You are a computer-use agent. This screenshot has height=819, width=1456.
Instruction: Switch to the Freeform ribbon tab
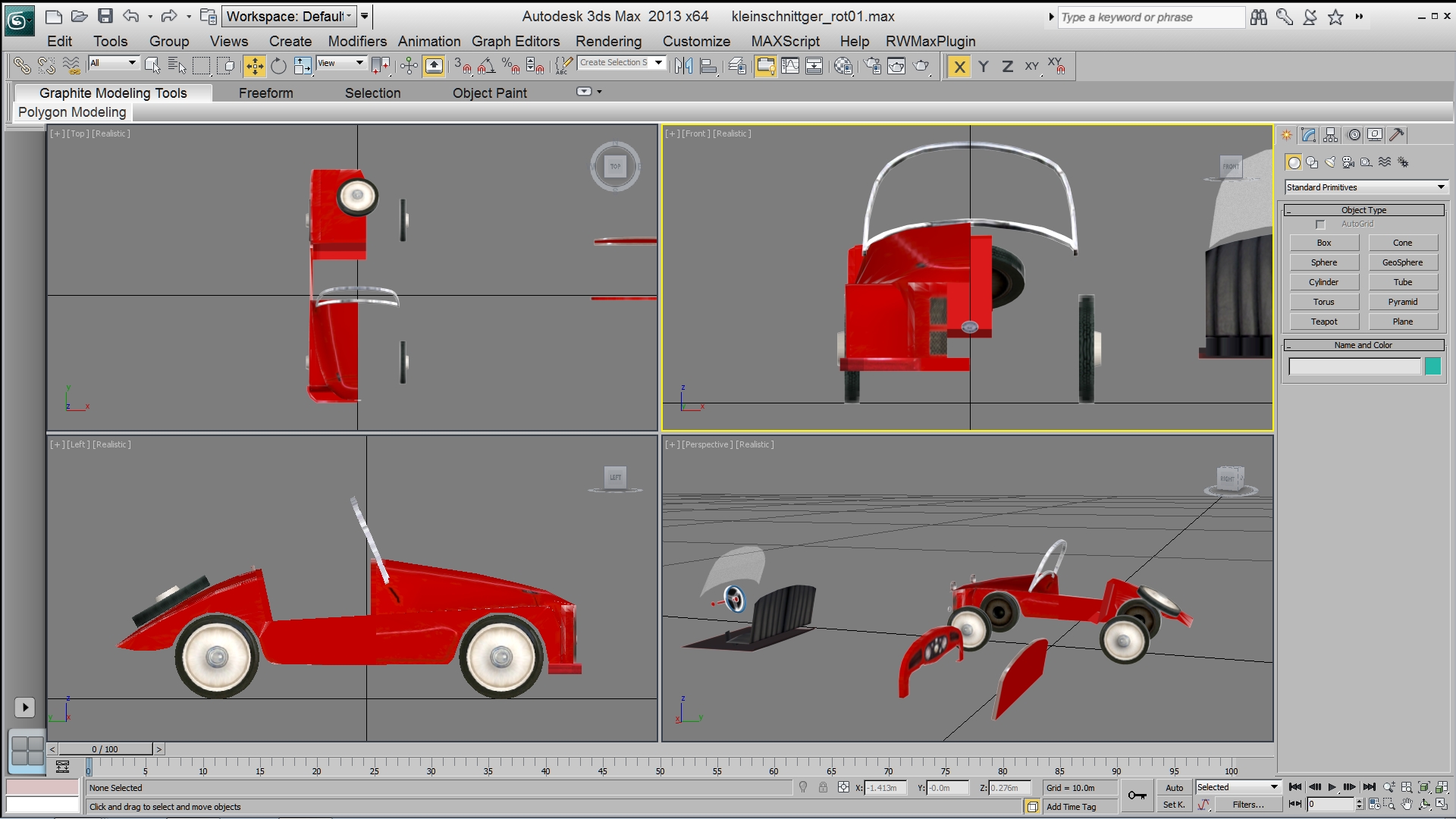(265, 93)
